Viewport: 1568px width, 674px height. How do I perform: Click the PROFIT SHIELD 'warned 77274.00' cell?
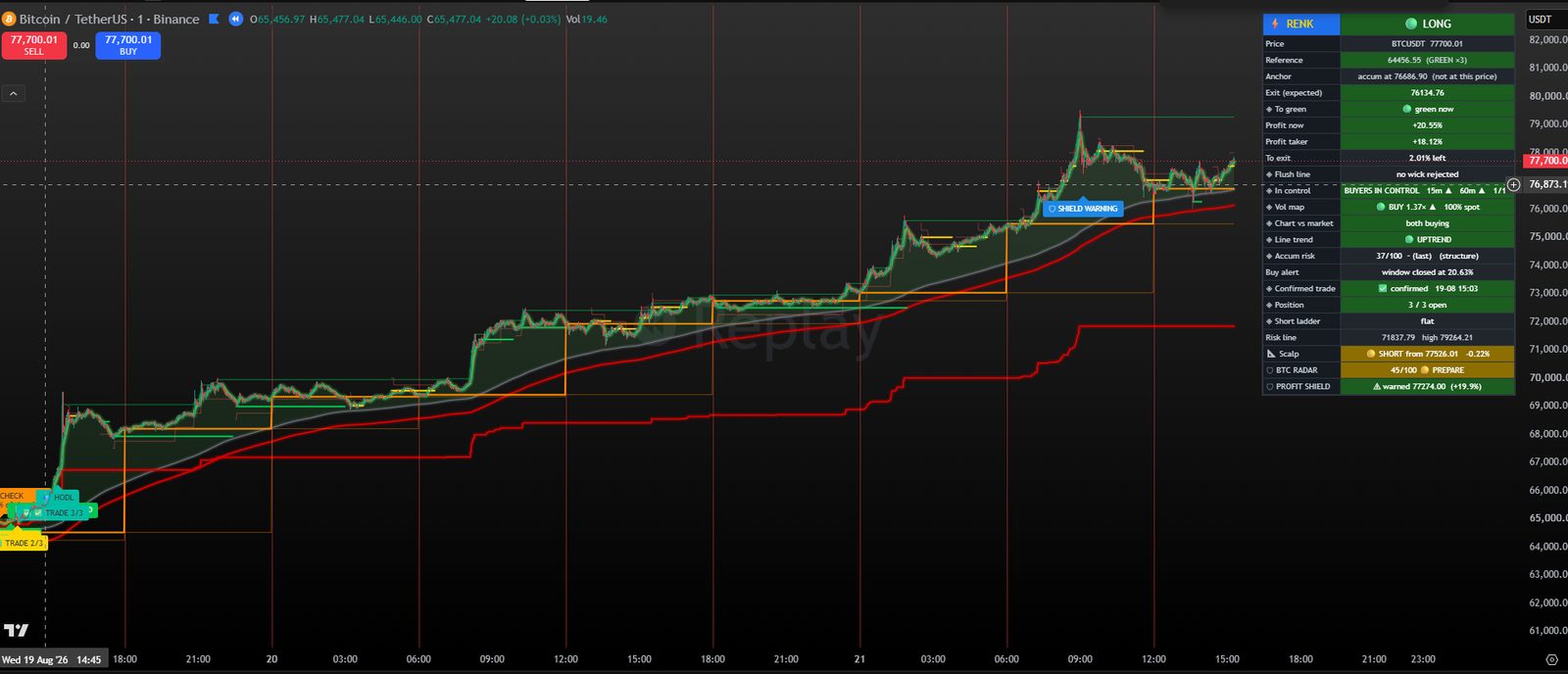(x=1427, y=387)
